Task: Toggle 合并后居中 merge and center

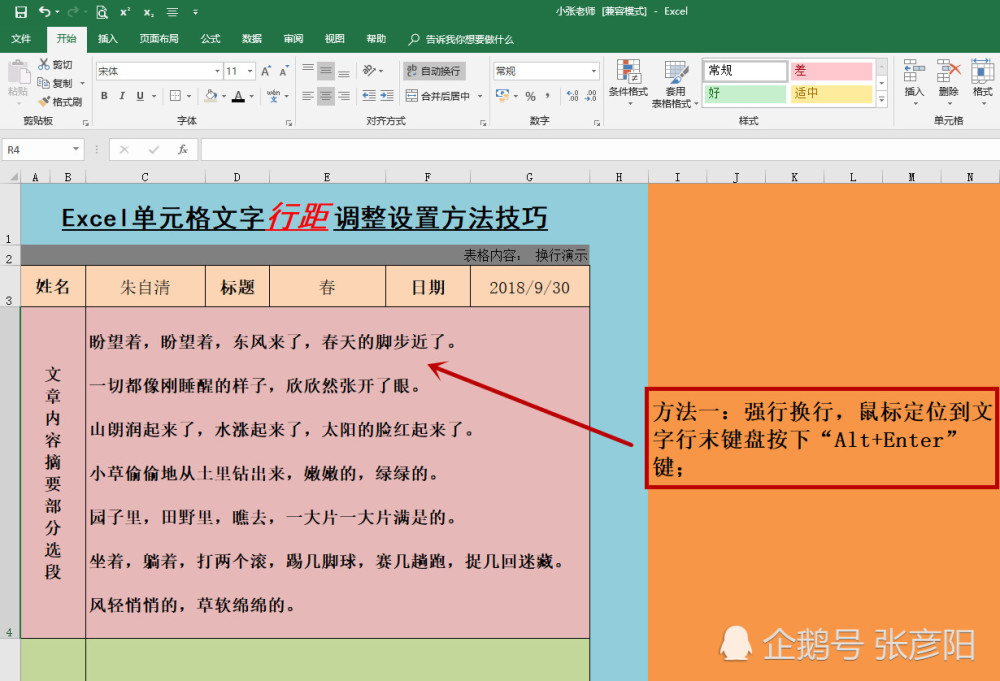Action: [438, 96]
